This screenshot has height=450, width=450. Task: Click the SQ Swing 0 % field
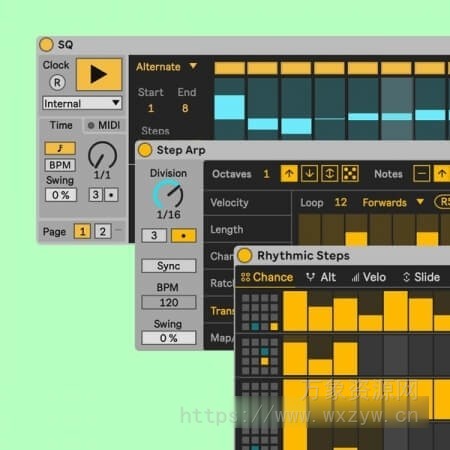pos(61,195)
